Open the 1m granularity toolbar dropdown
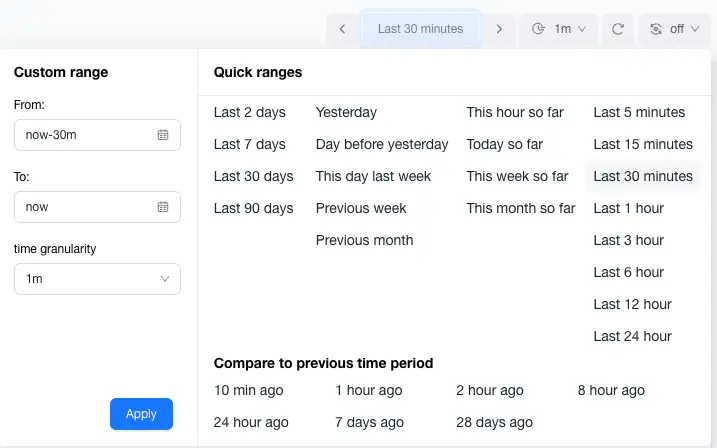717x448 pixels. [x=558, y=29]
